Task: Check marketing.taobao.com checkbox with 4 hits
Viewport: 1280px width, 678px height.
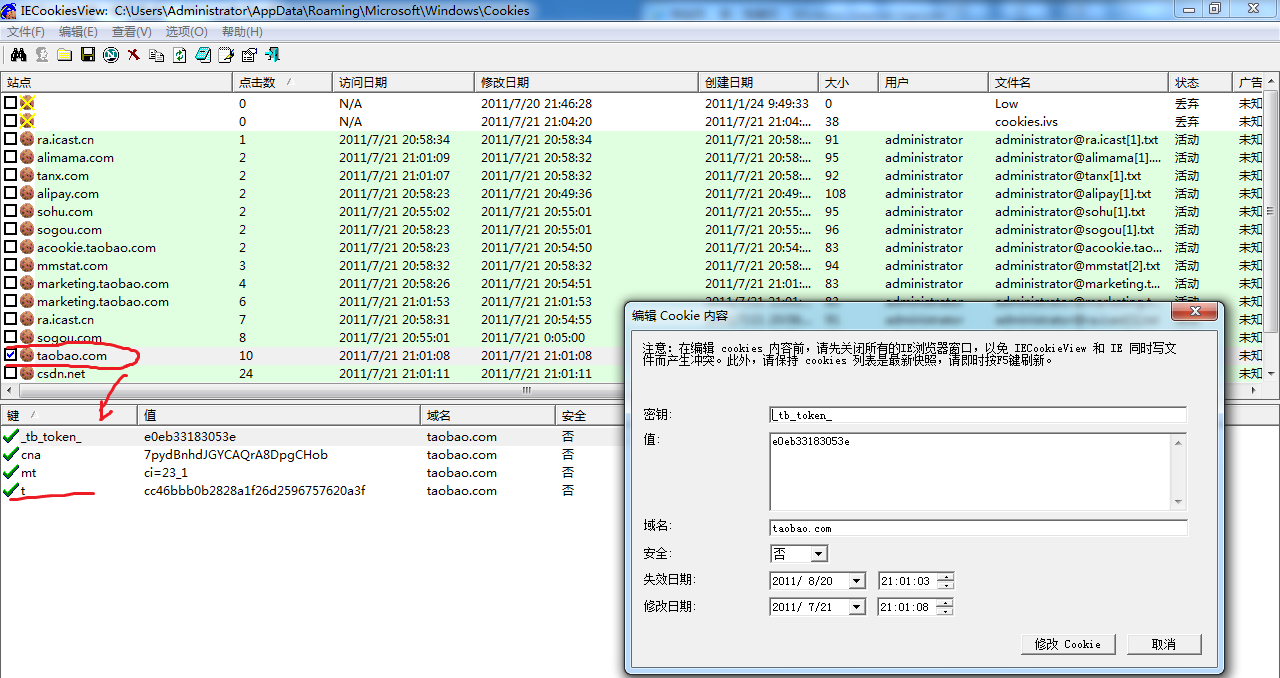Action: 10,283
